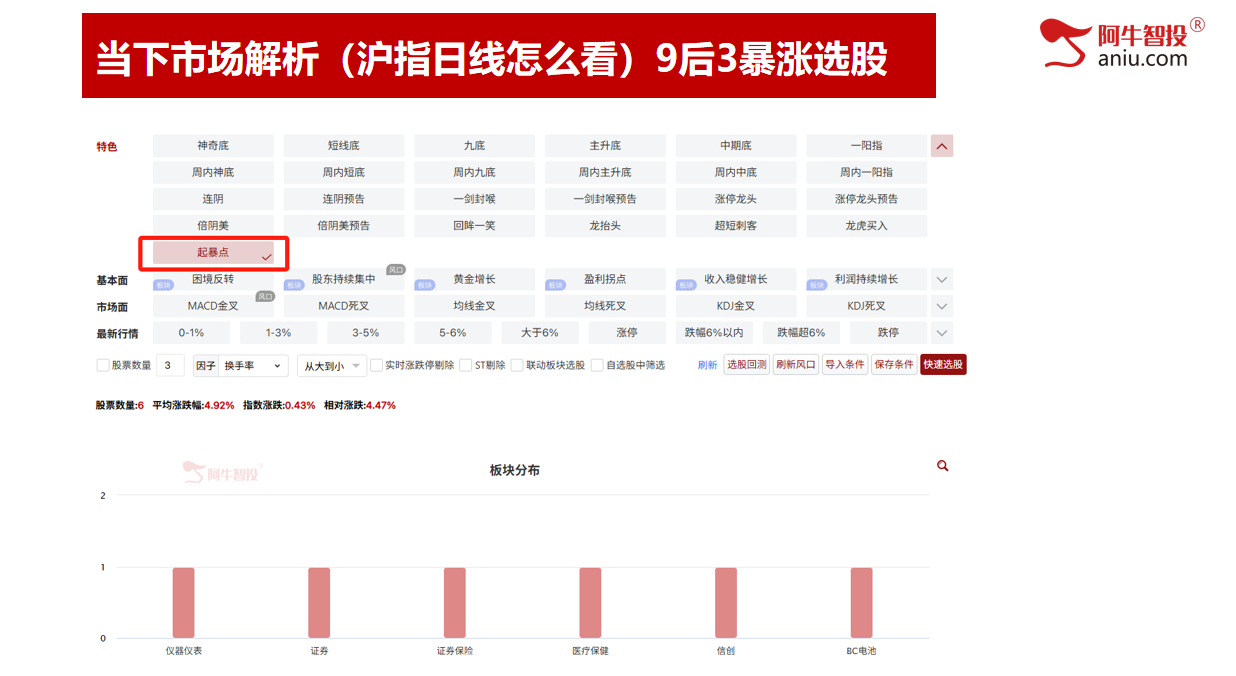Click the red 快速选股 button

[943, 365]
